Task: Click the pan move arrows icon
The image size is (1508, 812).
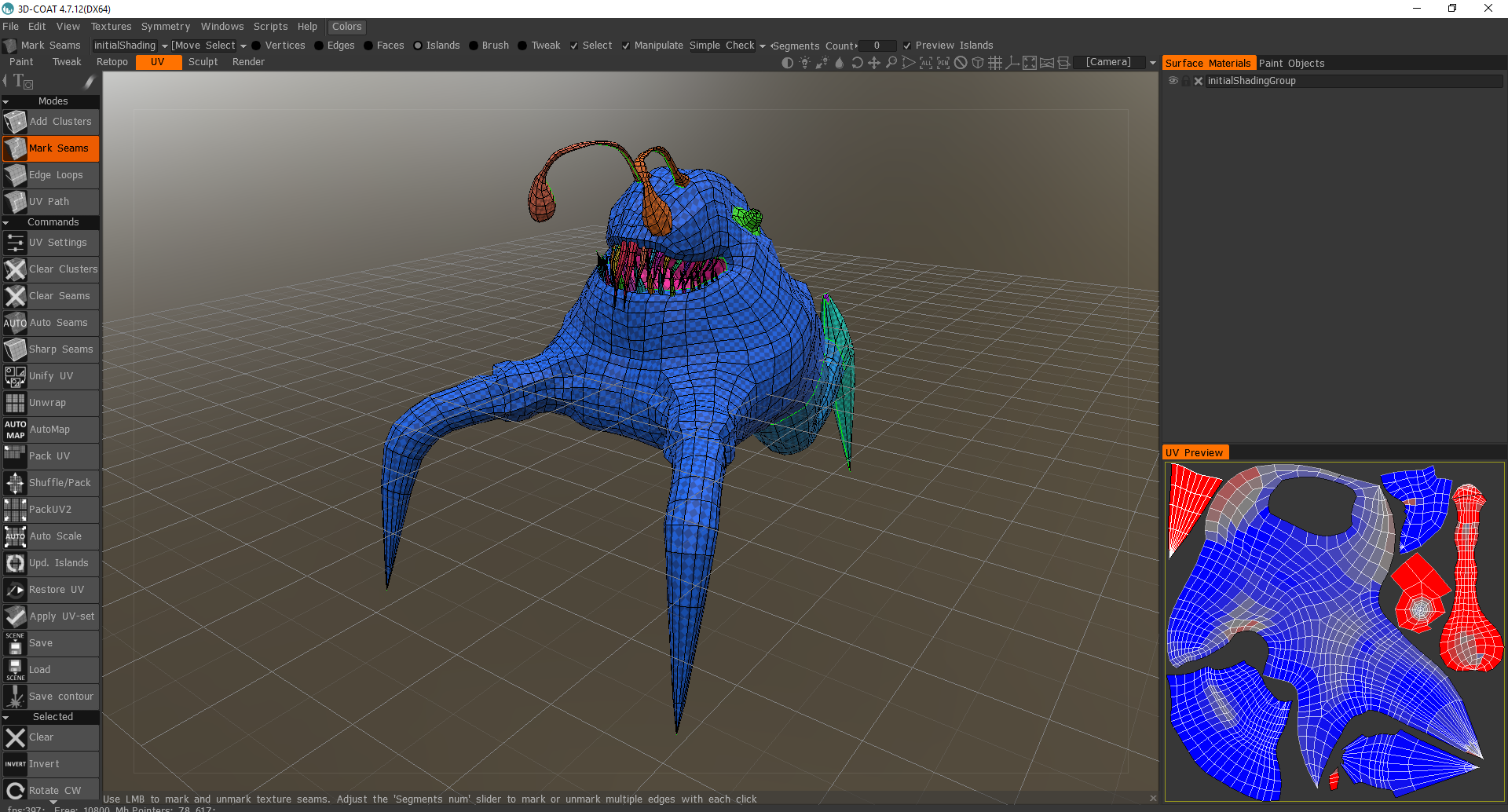Action: pyautogui.click(x=874, y=63)
